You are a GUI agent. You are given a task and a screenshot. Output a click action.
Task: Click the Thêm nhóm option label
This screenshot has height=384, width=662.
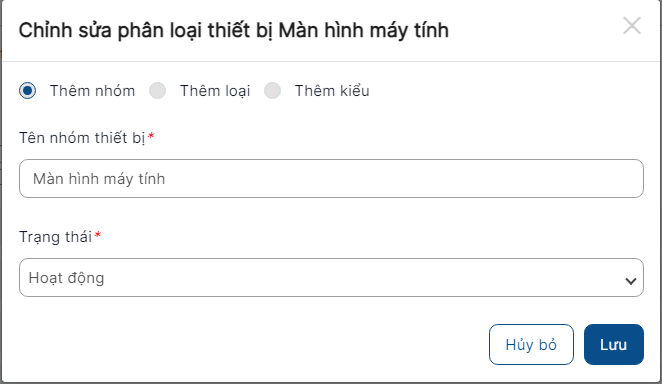92,91
